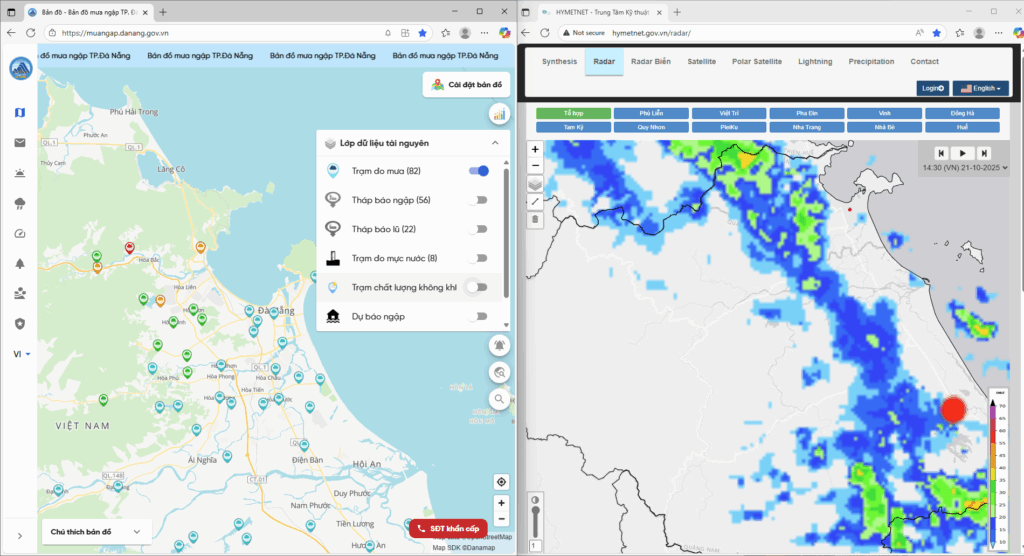
Task: Open the Edge settings menu in HYMETNET window
Action: click(x=999, y=33)
